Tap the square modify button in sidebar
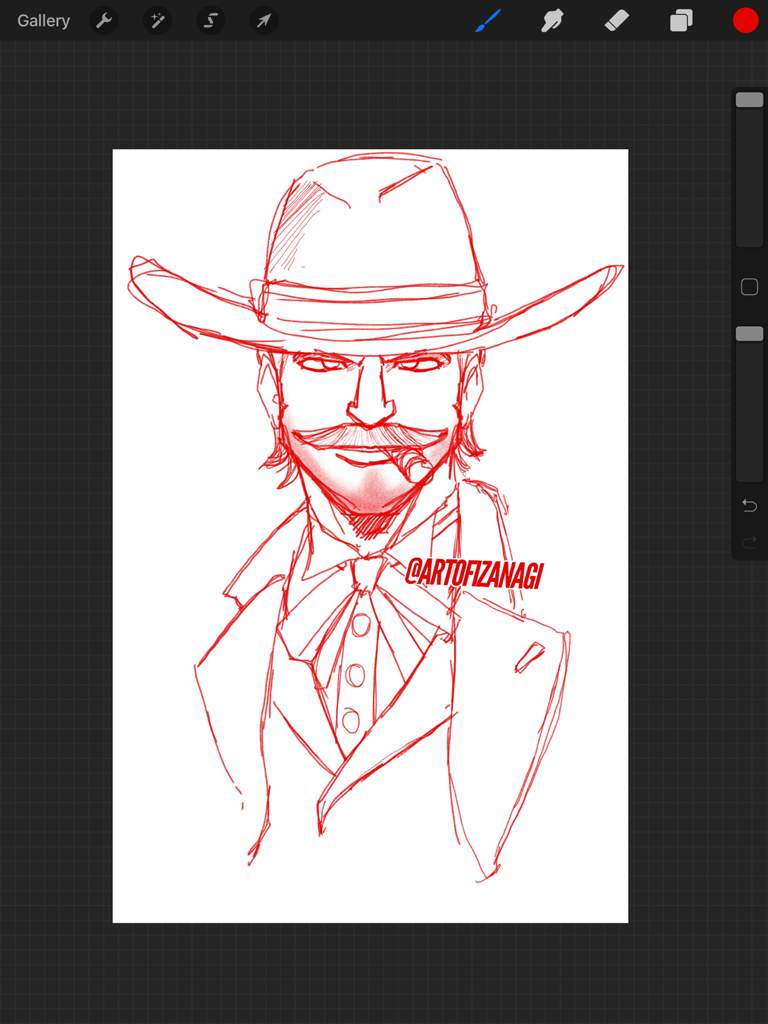This screenshot has height=1024, width=768. coord(749,287)
